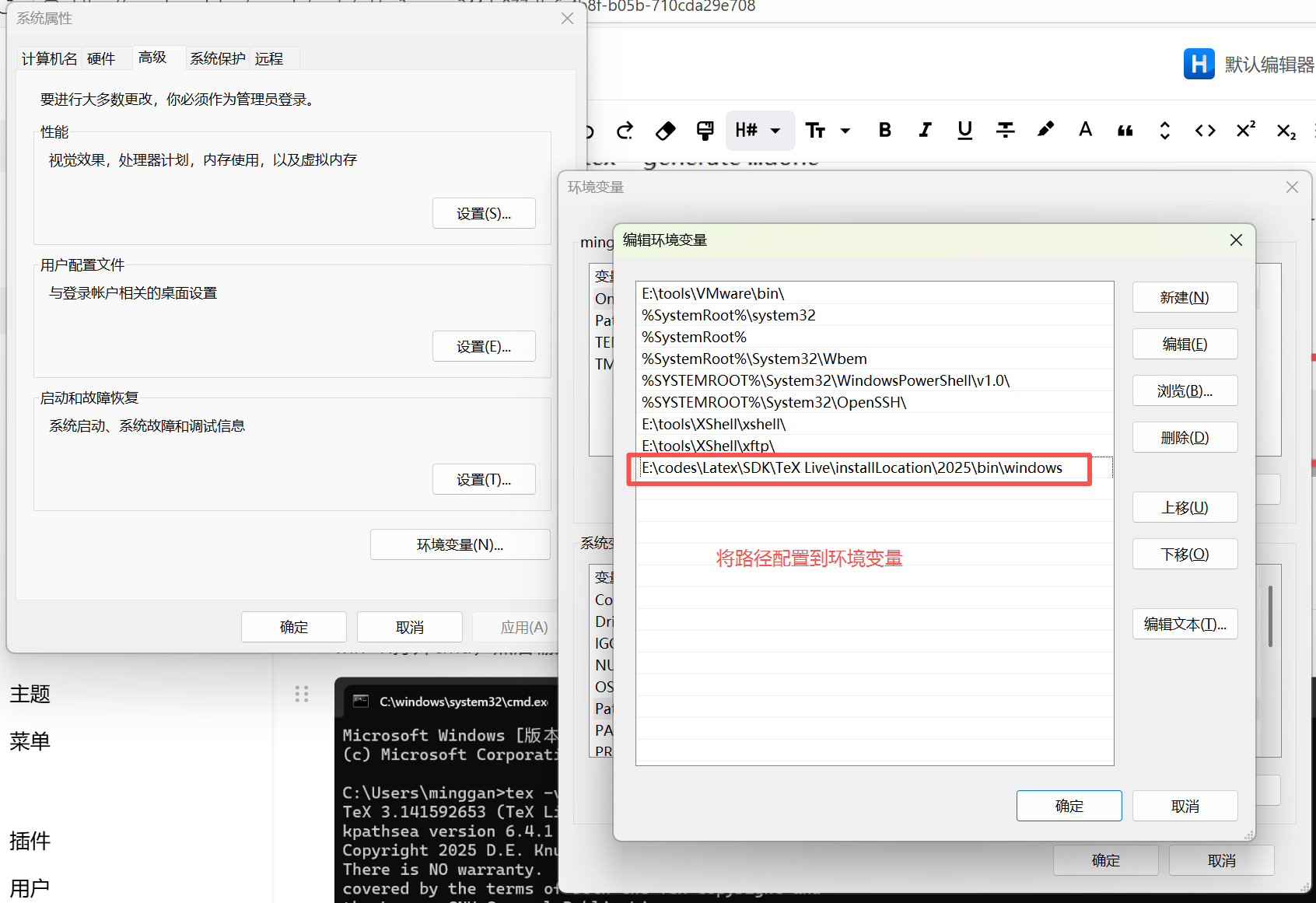Image resolution: width=1316 pixels, height=903 pixels.
Task: Click the redo arrow icon
Action: 625,131
